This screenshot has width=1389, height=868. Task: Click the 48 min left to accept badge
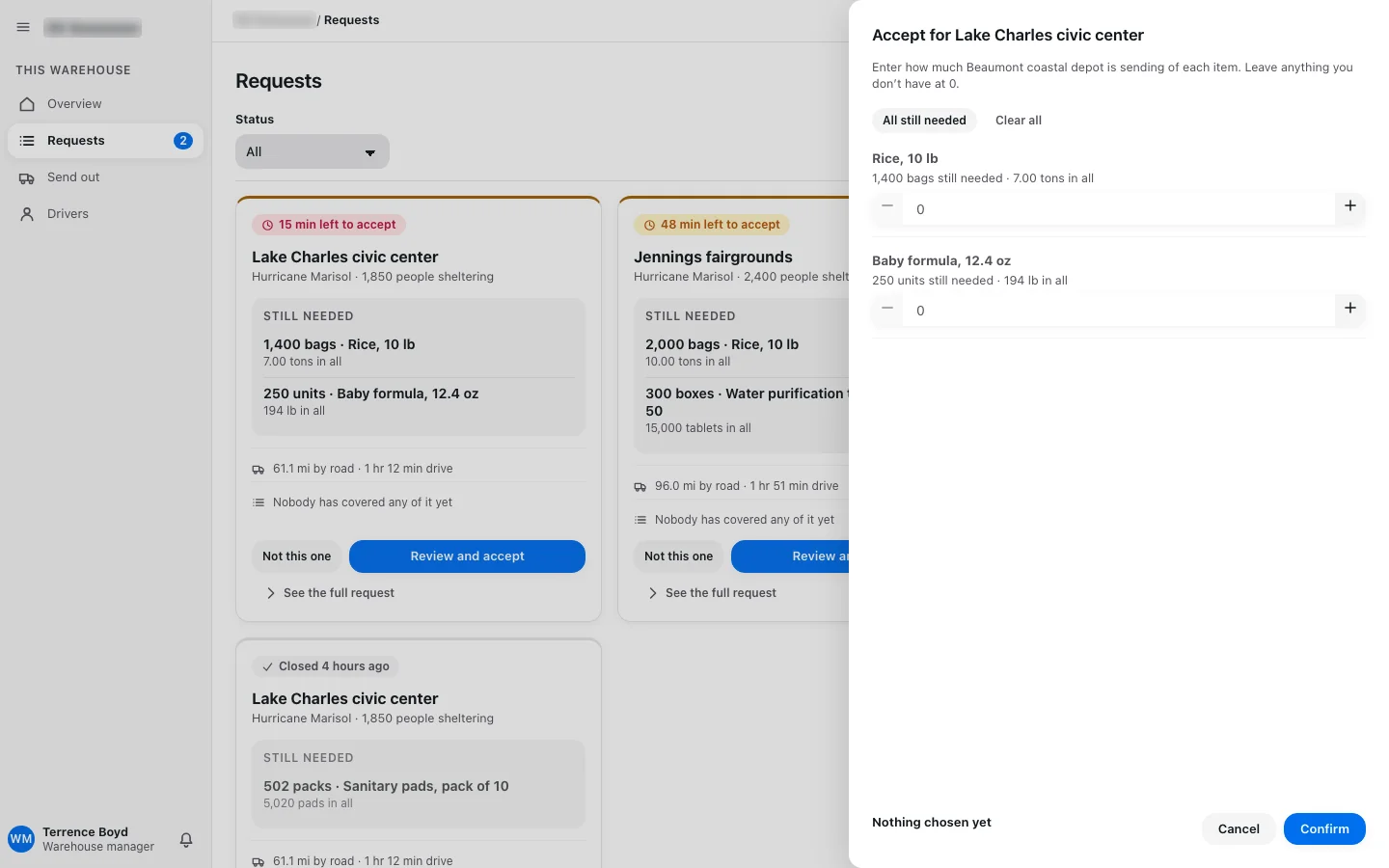(712, 225)
